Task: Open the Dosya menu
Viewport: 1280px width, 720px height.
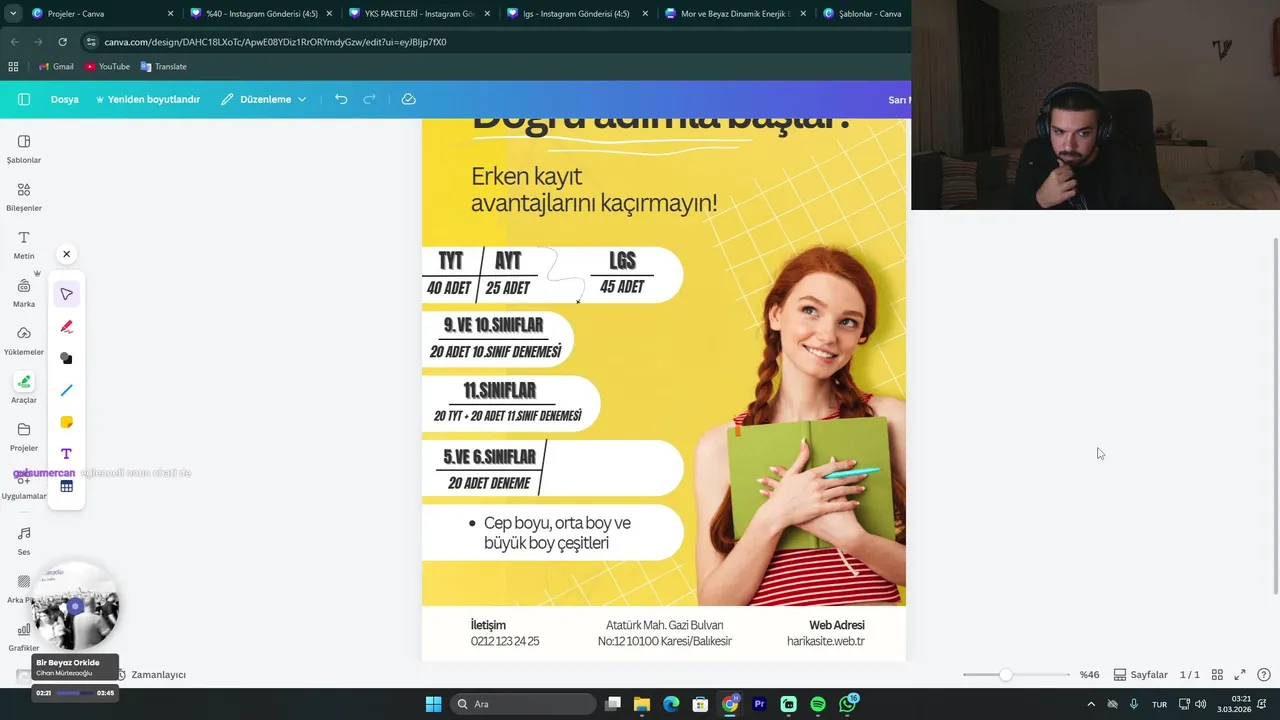Action: tap(65, 99)
